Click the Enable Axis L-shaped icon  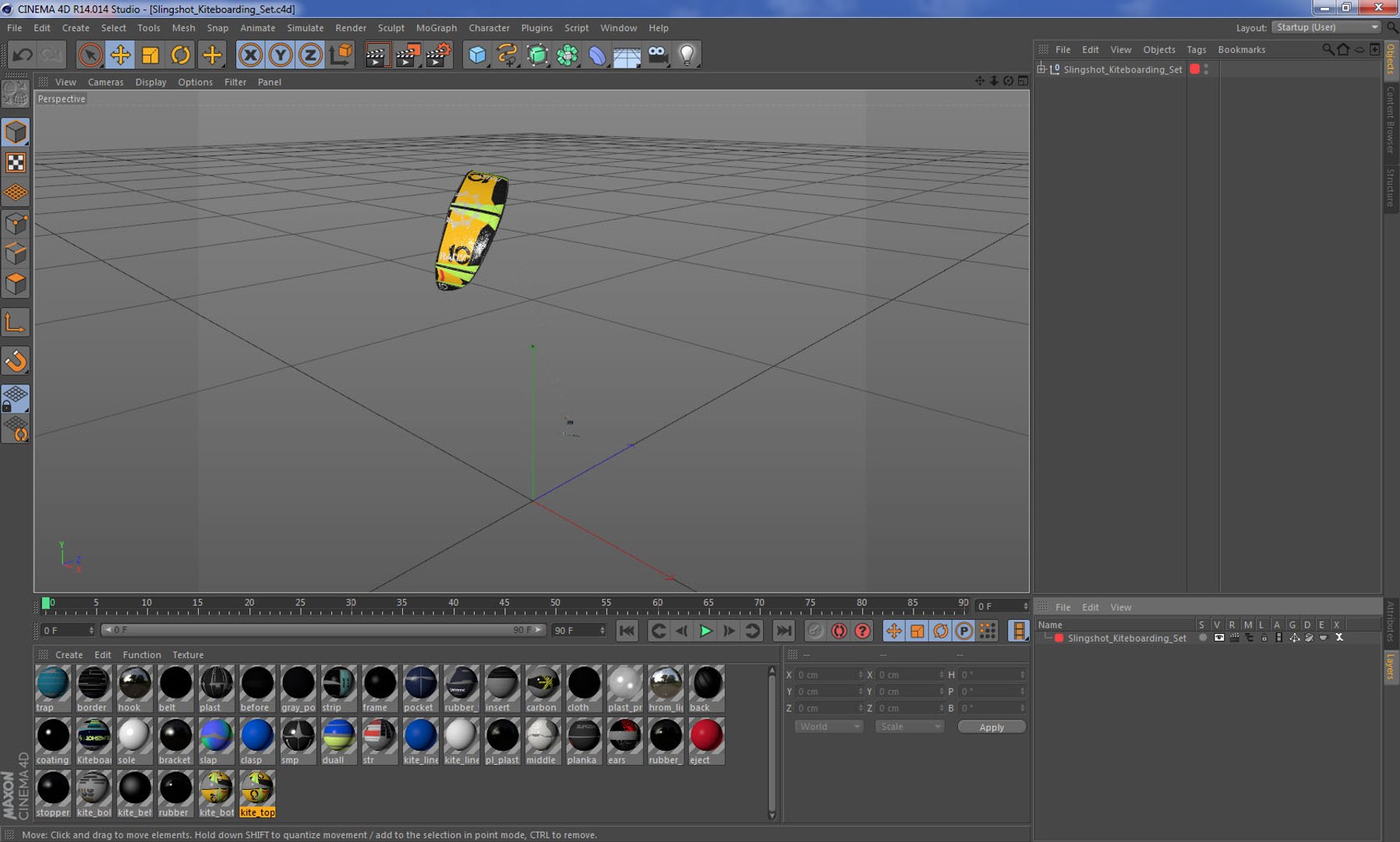(x=16, y=323)
